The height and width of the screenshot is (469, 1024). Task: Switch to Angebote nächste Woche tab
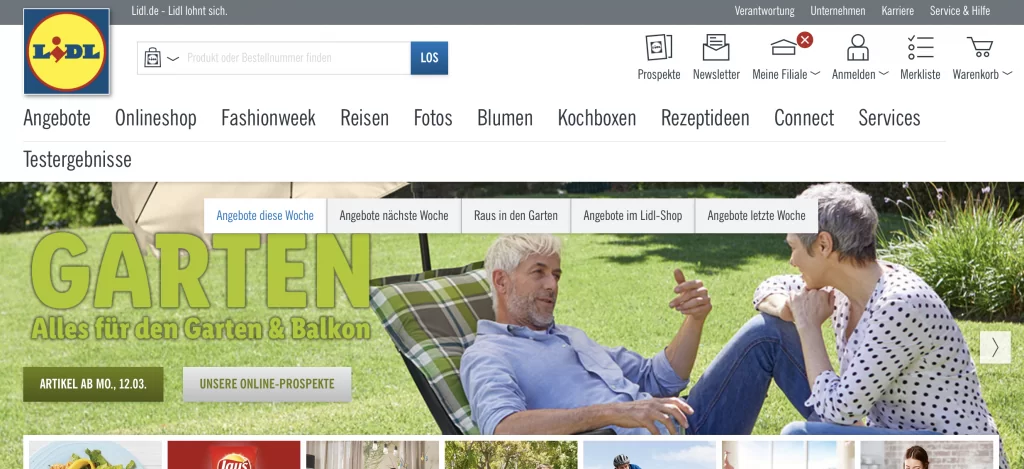pyautogui.click(x=394, y=216)
